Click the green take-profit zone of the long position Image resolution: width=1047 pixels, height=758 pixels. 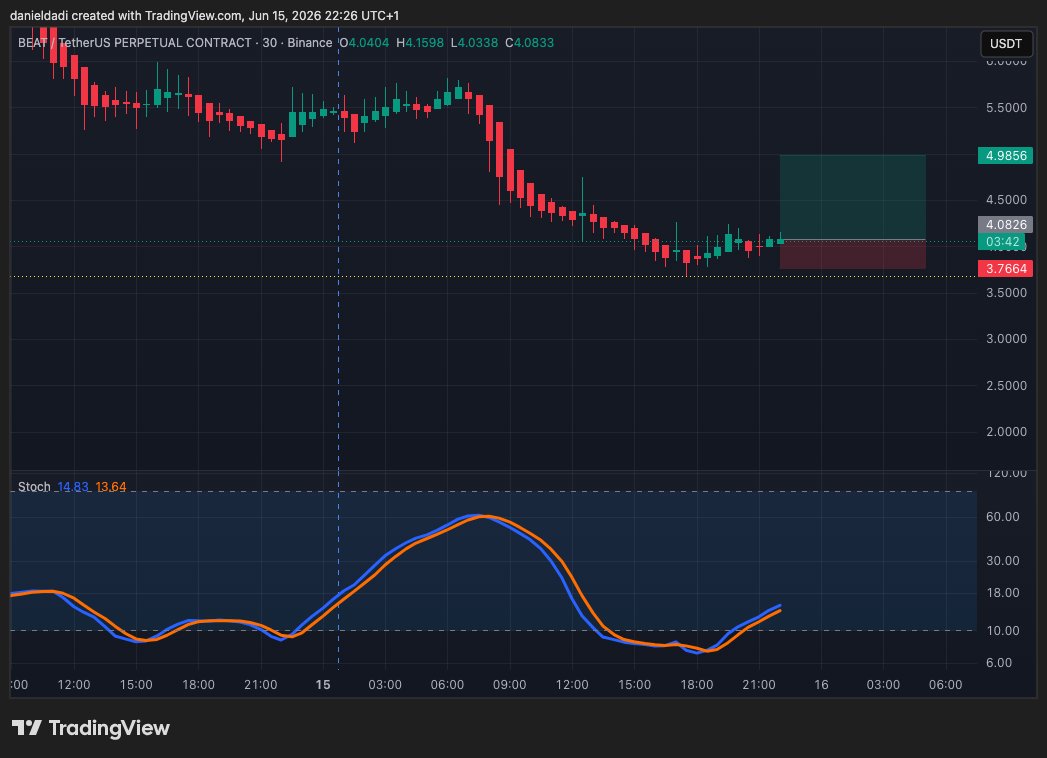pyautogui.click(x=853, y=197)
